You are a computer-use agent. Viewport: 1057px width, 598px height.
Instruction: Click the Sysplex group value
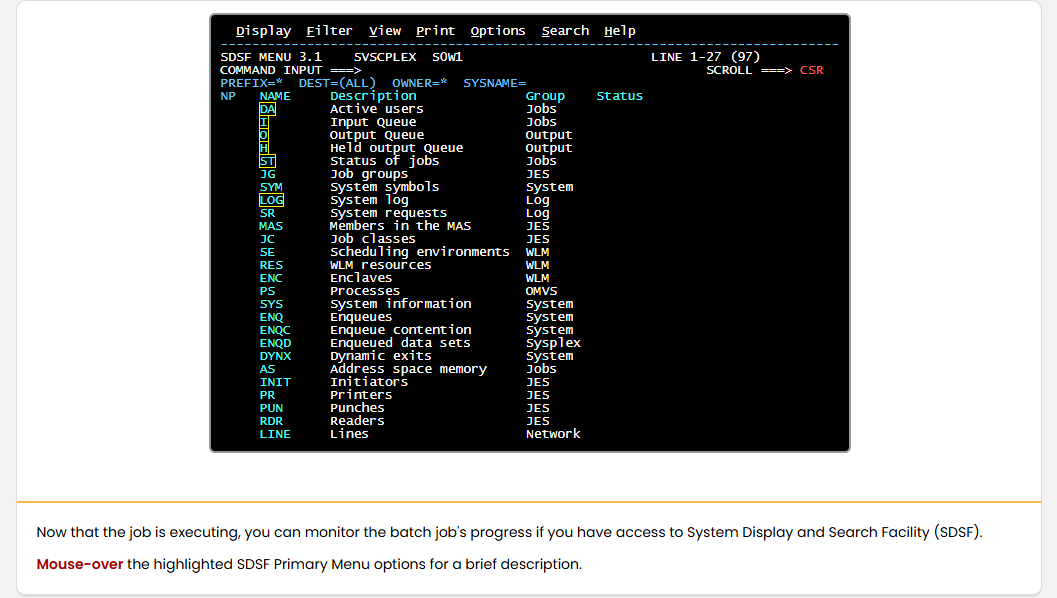[x=553, y=343]
